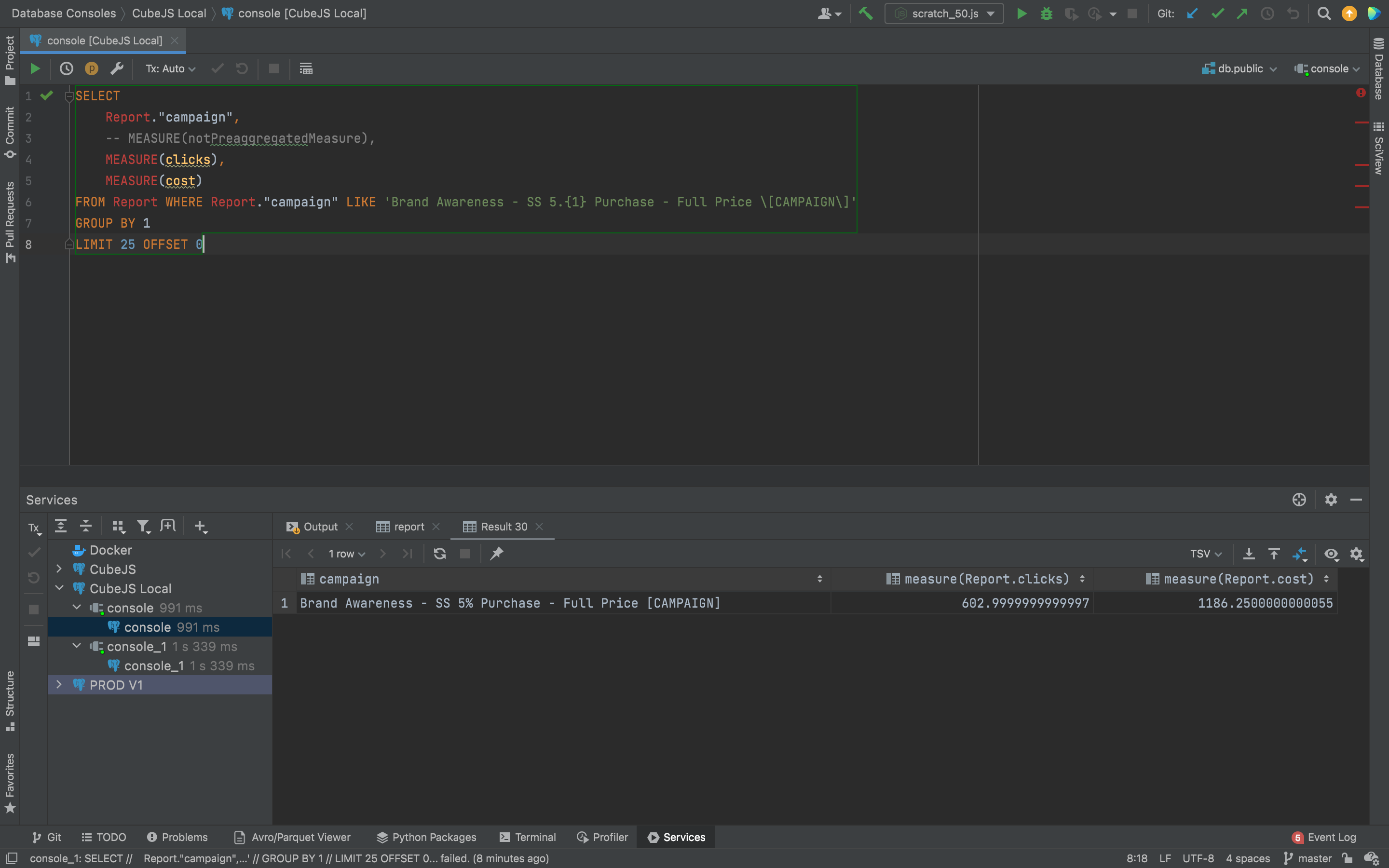
Task: Toggle Pull Requests tool window stripe
Action: click(x=10, y=222)
